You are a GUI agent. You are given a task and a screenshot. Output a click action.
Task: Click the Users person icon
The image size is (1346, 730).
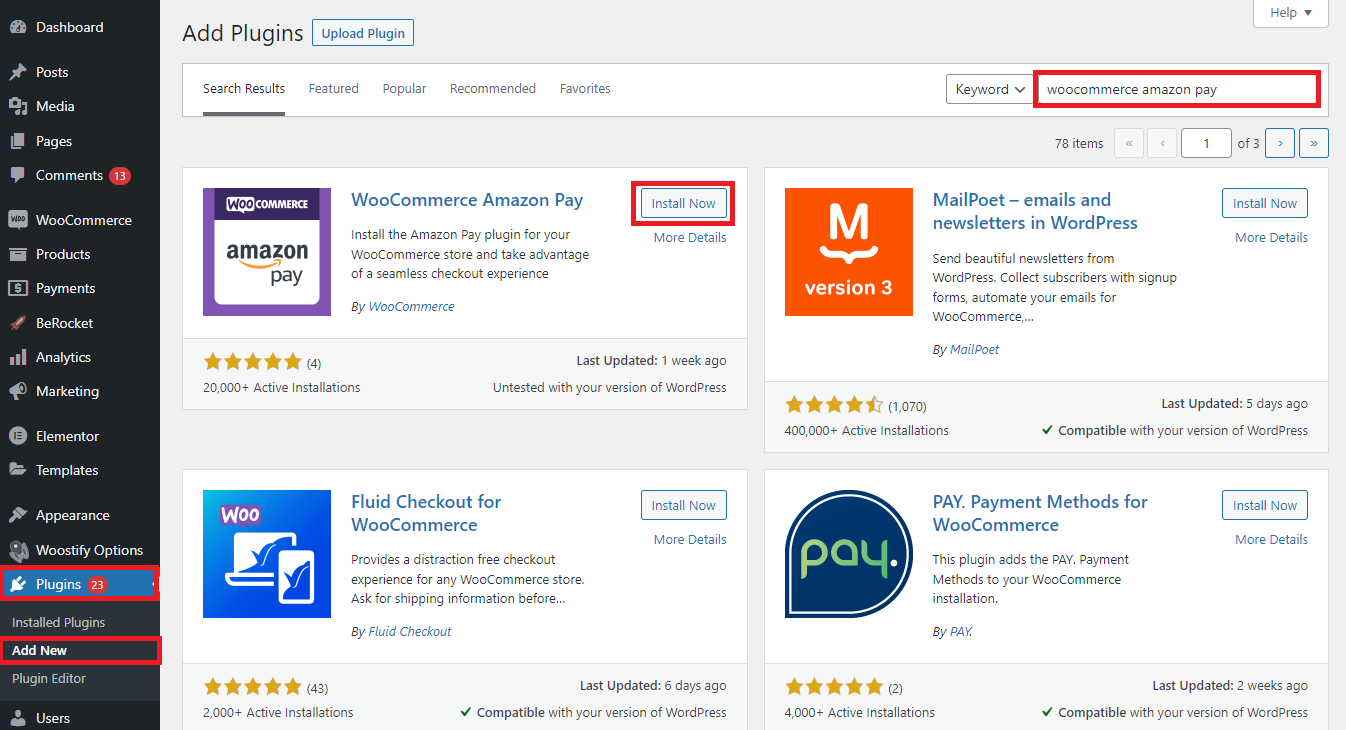pos(18,718)
